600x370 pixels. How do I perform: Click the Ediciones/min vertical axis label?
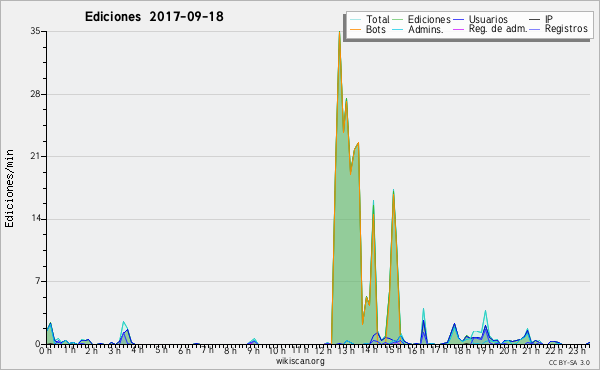(9, 188)
